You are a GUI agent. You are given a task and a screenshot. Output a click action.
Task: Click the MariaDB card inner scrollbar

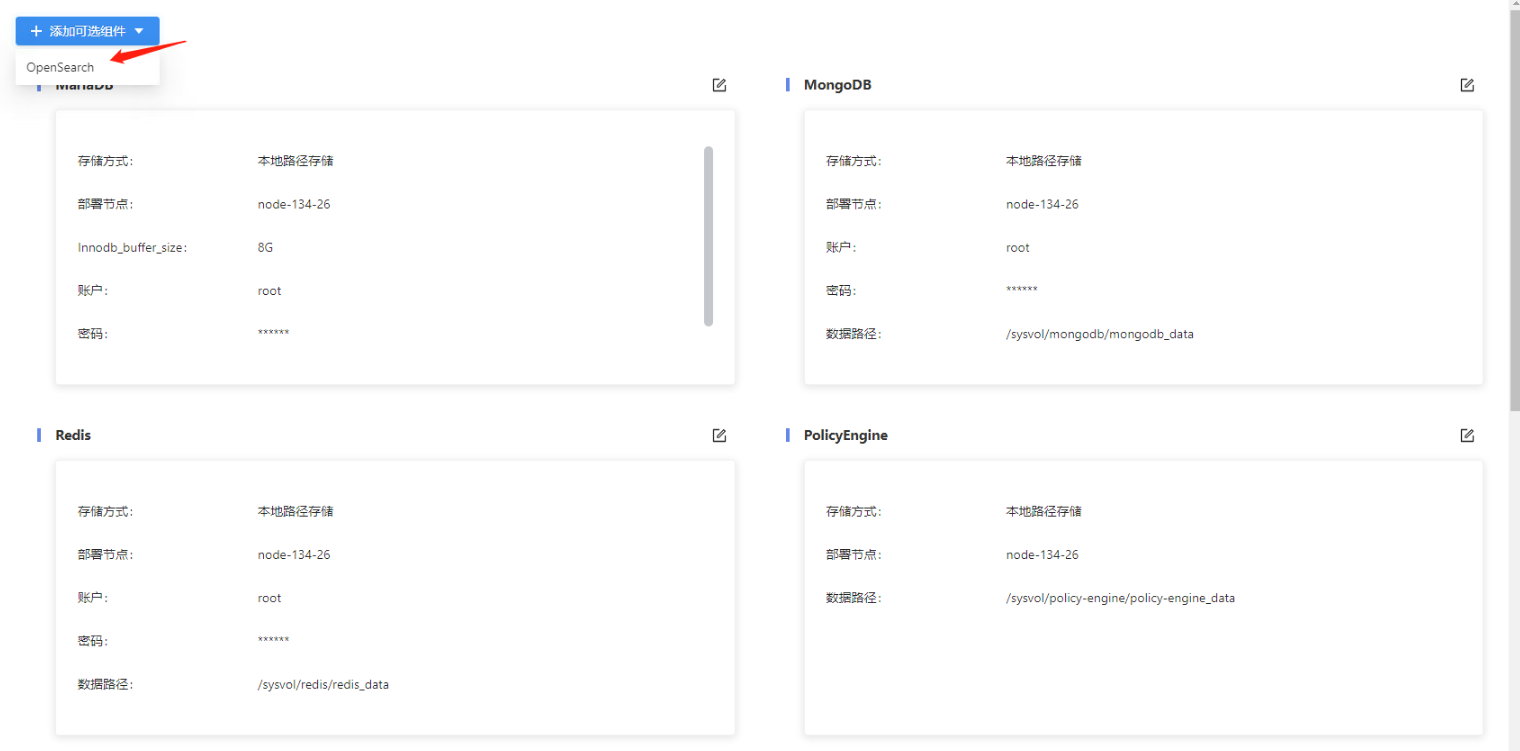pos(709,236)
